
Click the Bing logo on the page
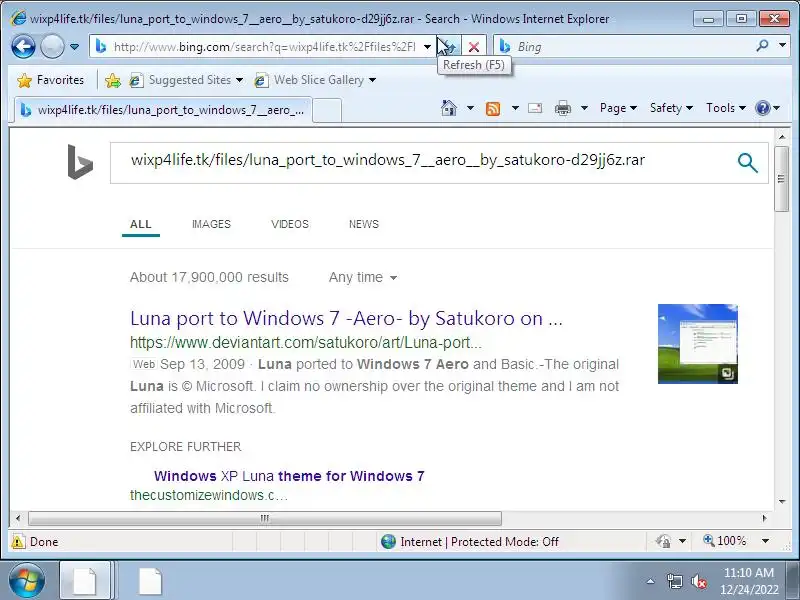(80, 162)
